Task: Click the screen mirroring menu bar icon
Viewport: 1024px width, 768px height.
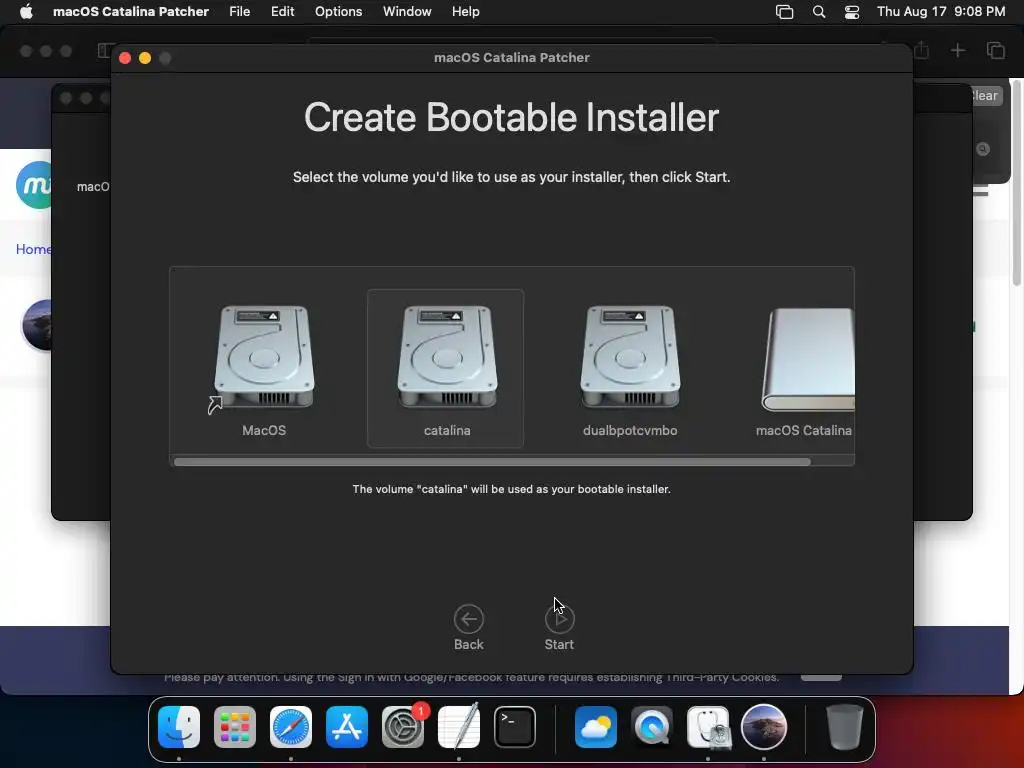Action: pos(784,12)
